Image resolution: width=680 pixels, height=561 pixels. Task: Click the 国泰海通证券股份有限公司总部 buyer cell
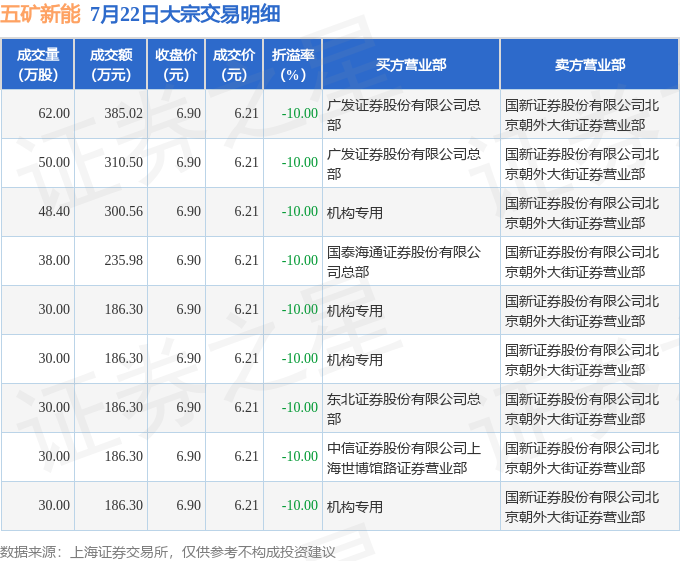(411, 261)
